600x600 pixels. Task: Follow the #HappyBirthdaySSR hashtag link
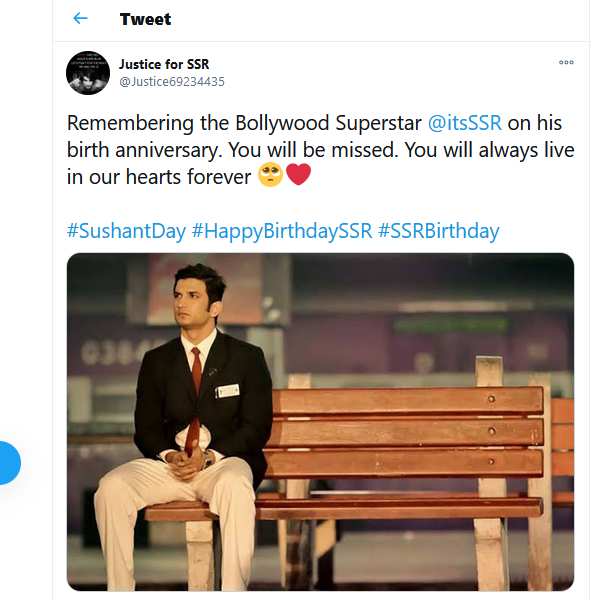pos(281,231)
